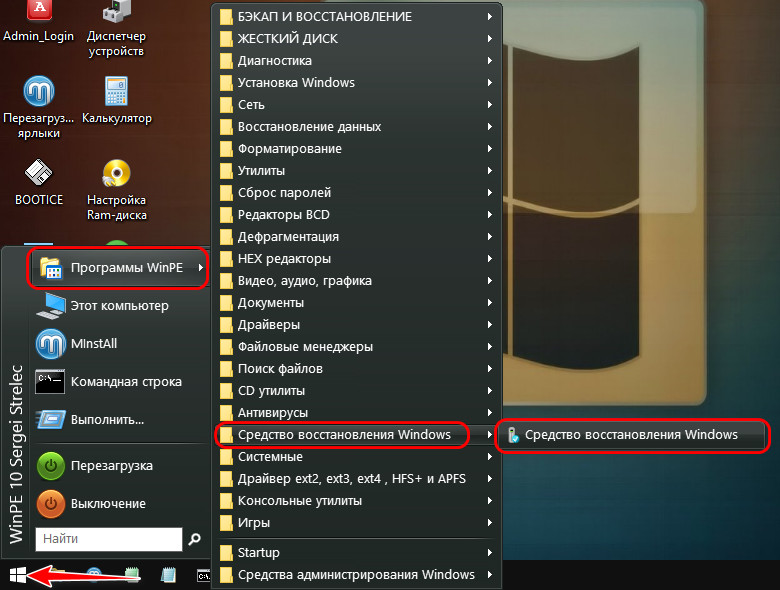The width and height of the screenshot is (780, 590).
Task: Click the Перезагрузка label
Action: (112, 466)
